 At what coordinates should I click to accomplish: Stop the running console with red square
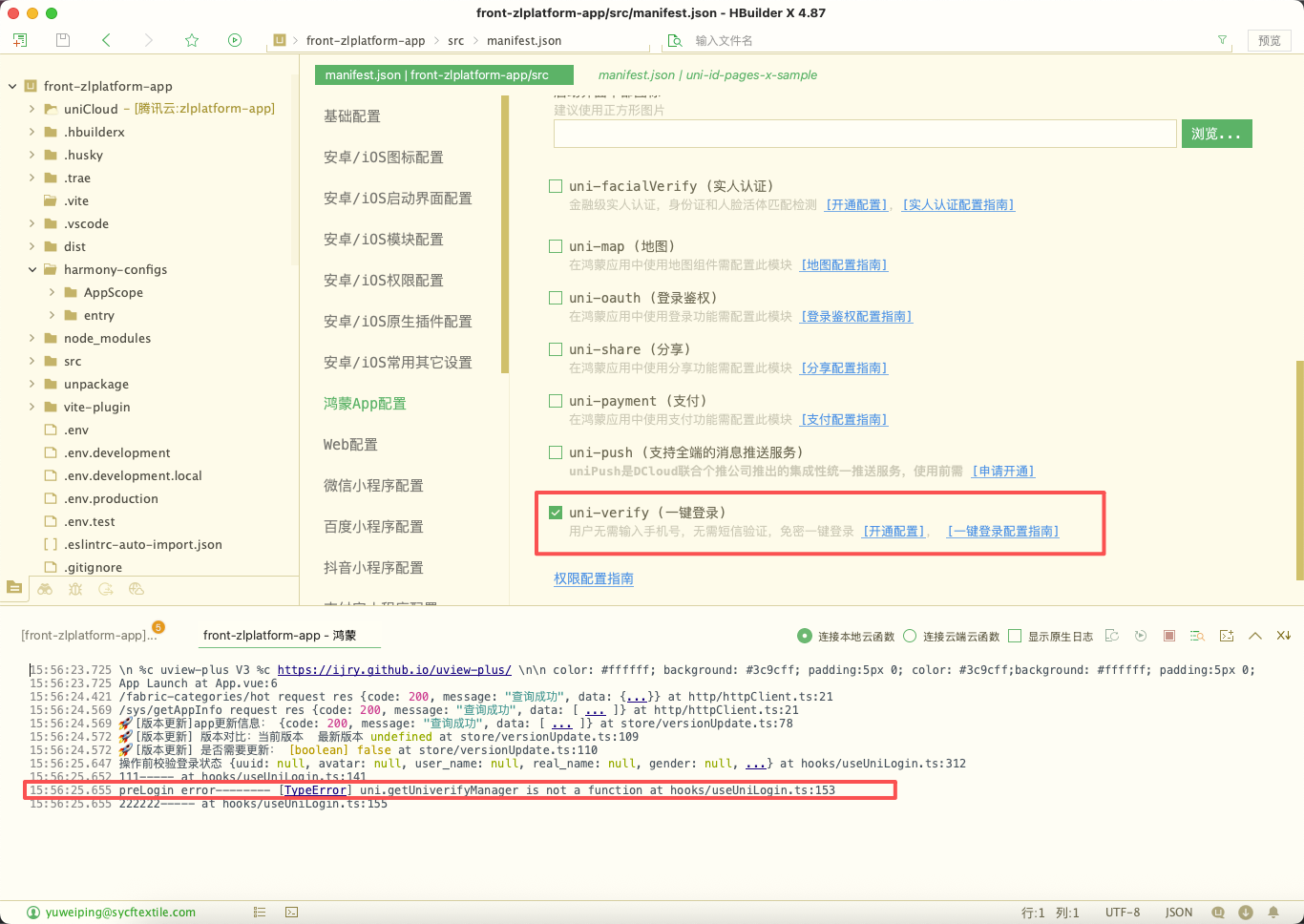(x=1169, y=636)
